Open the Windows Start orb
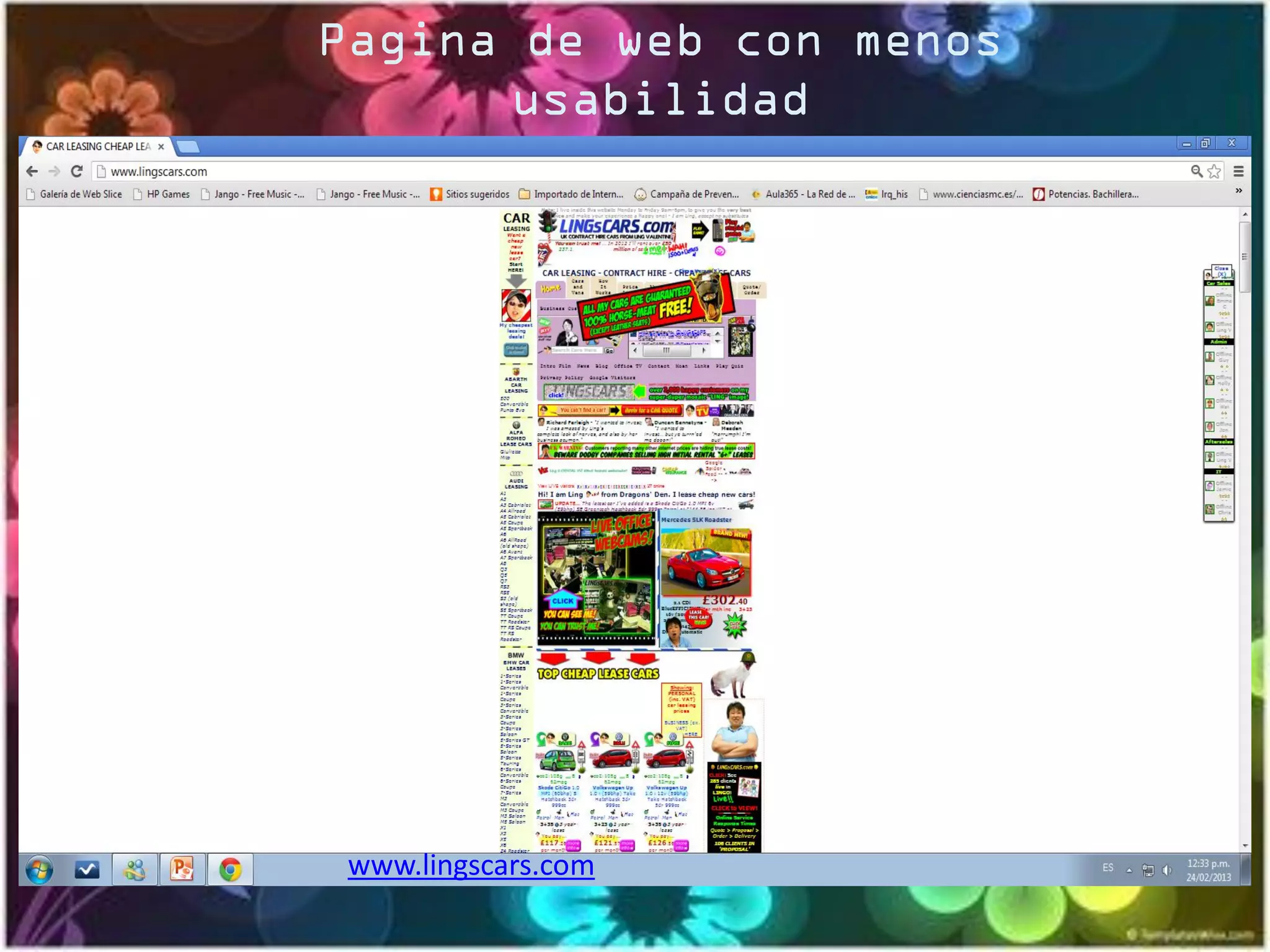 [x=39, y=870]
